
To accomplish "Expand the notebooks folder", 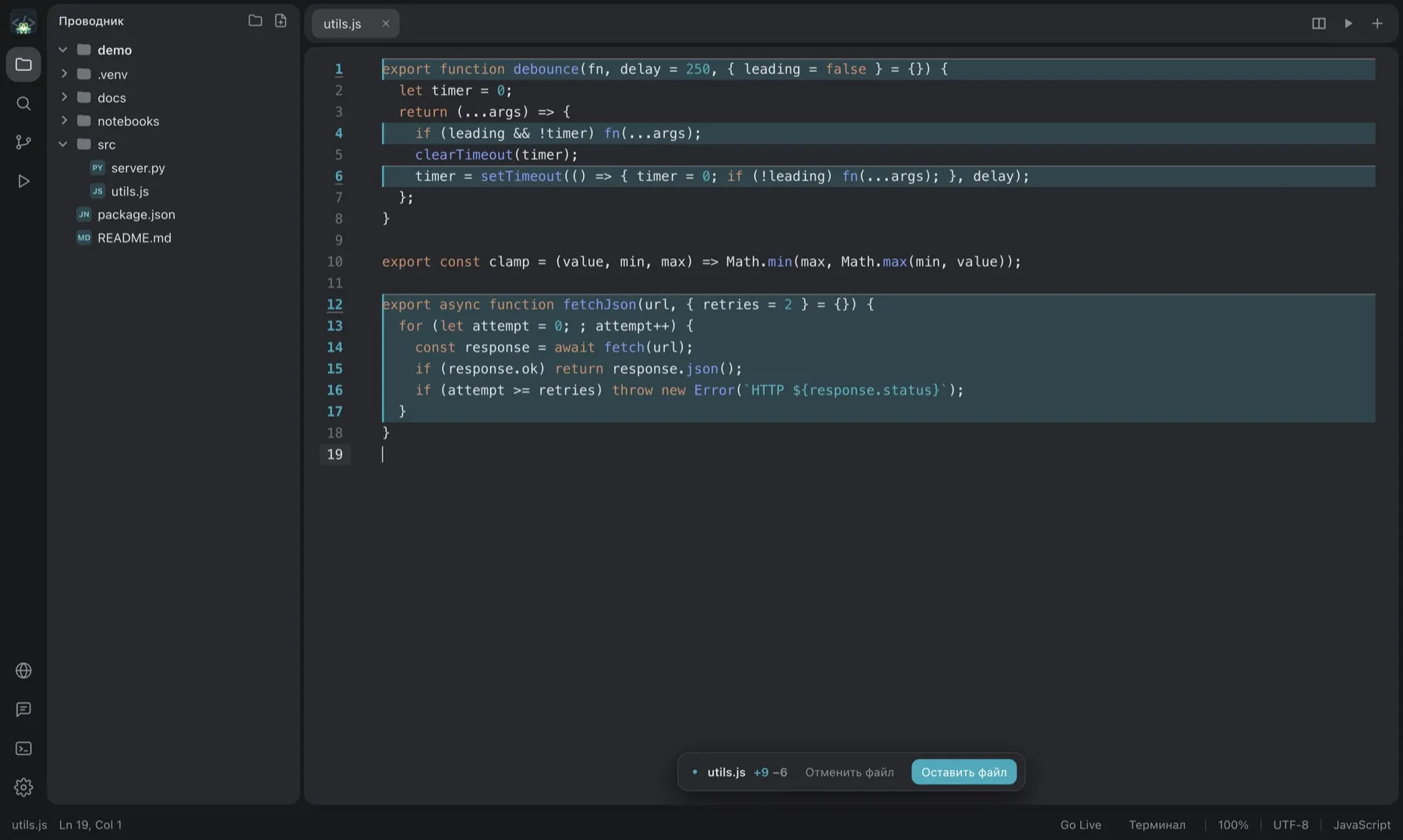I will [63, 121].
